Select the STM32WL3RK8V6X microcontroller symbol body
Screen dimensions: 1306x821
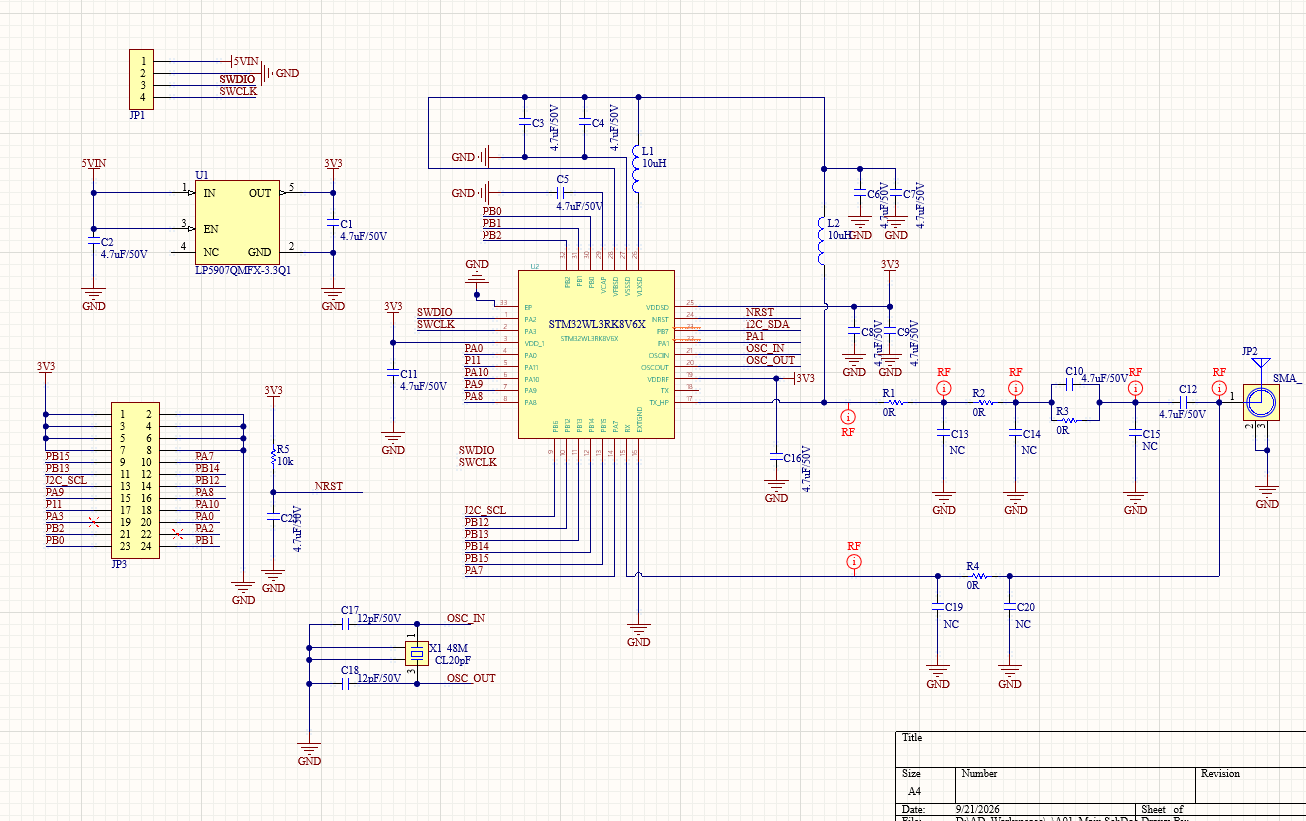pos(596,354)
